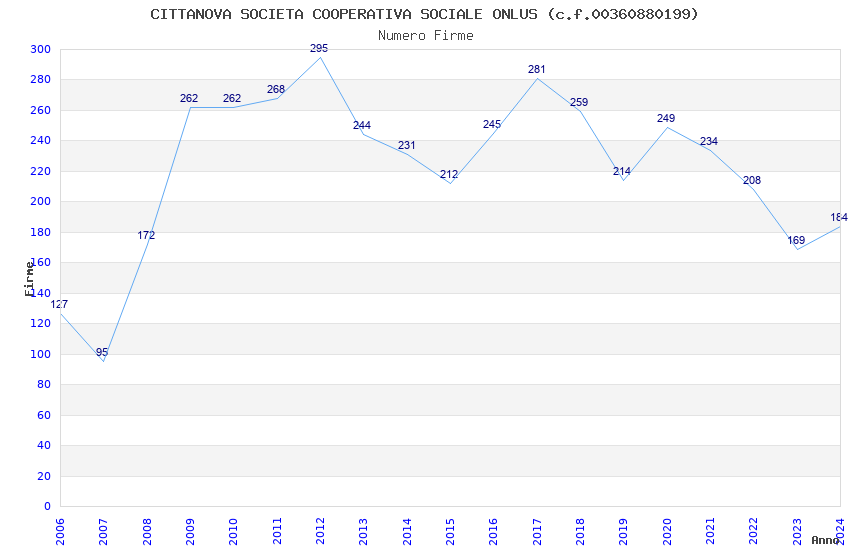Image resolution: width=850 pixels, height=550 pixels.
Task: Click the data label 259 at 2018
Action: pyautogui.click(x=578, y=102)
